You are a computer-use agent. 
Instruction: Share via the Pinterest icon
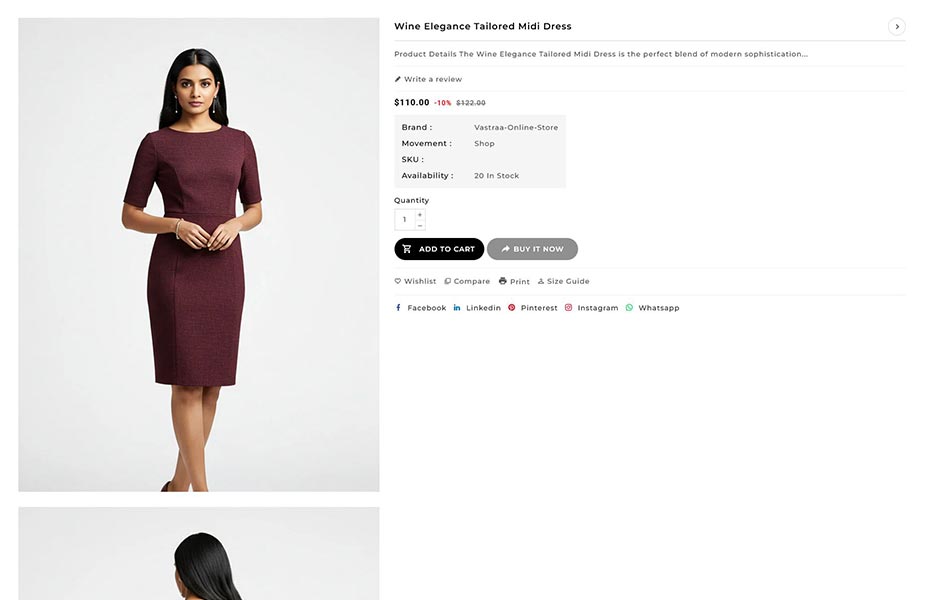point(512,308)
